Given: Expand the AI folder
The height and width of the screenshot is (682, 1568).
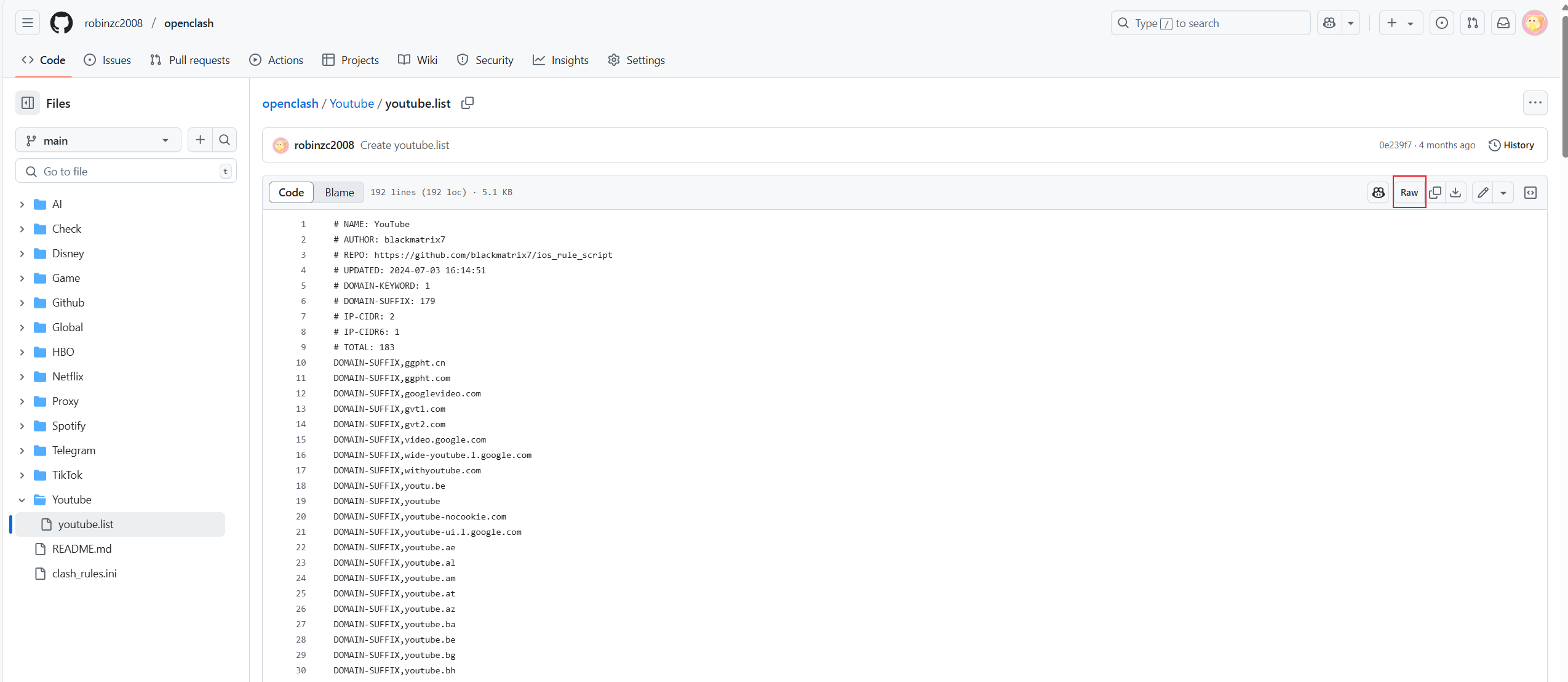Looking at the screenshot, I should click(x=22, y=204).
